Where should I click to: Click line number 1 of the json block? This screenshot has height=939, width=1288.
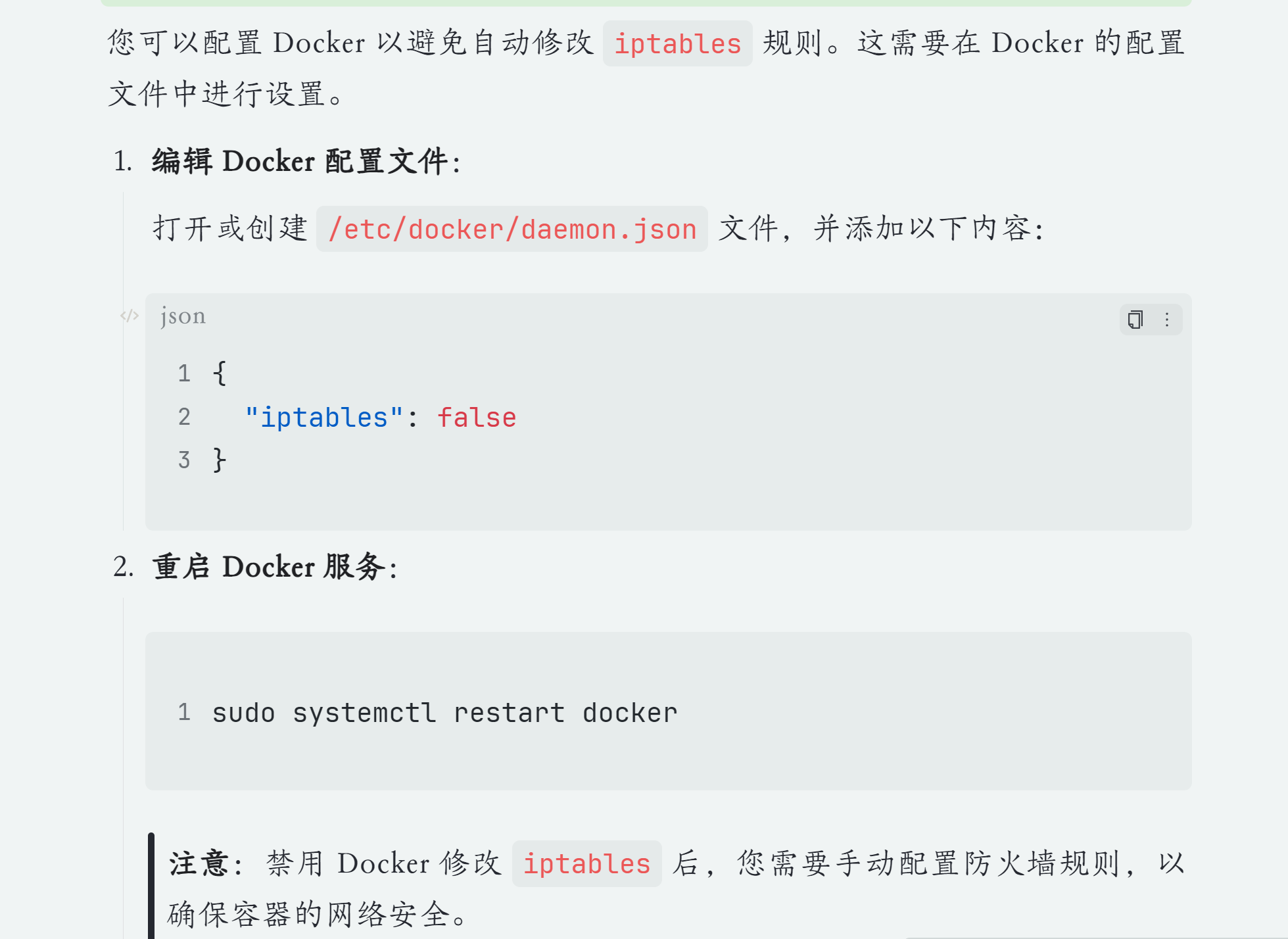[x=184, y=373]
